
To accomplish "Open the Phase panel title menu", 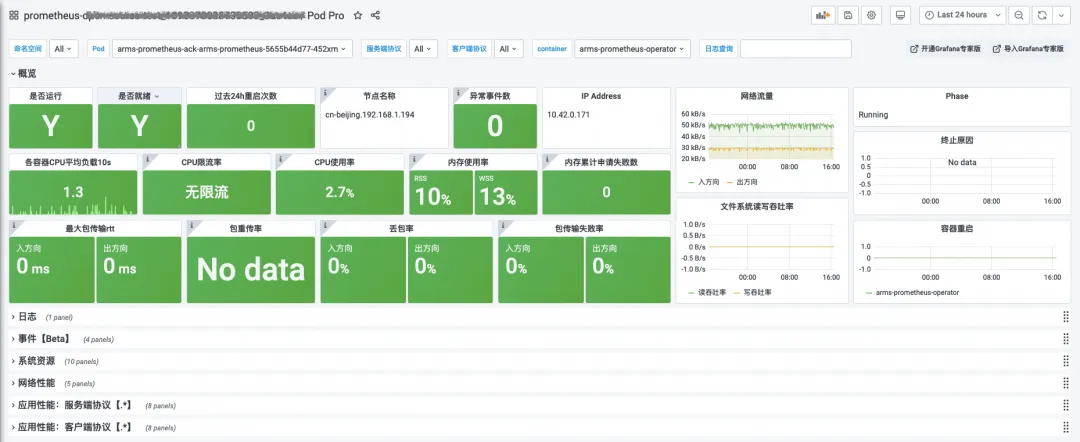I will click(957, 96).
